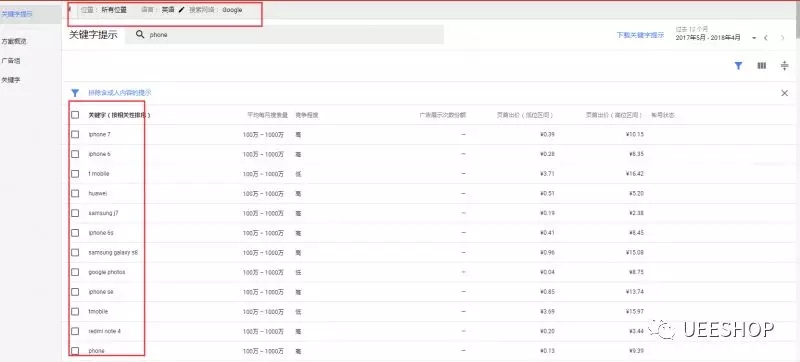This screenshot has width=800, height=362.
Task: Sort by 竞争程度 column header
Action: pyautogui.click(x=306, y=115)
